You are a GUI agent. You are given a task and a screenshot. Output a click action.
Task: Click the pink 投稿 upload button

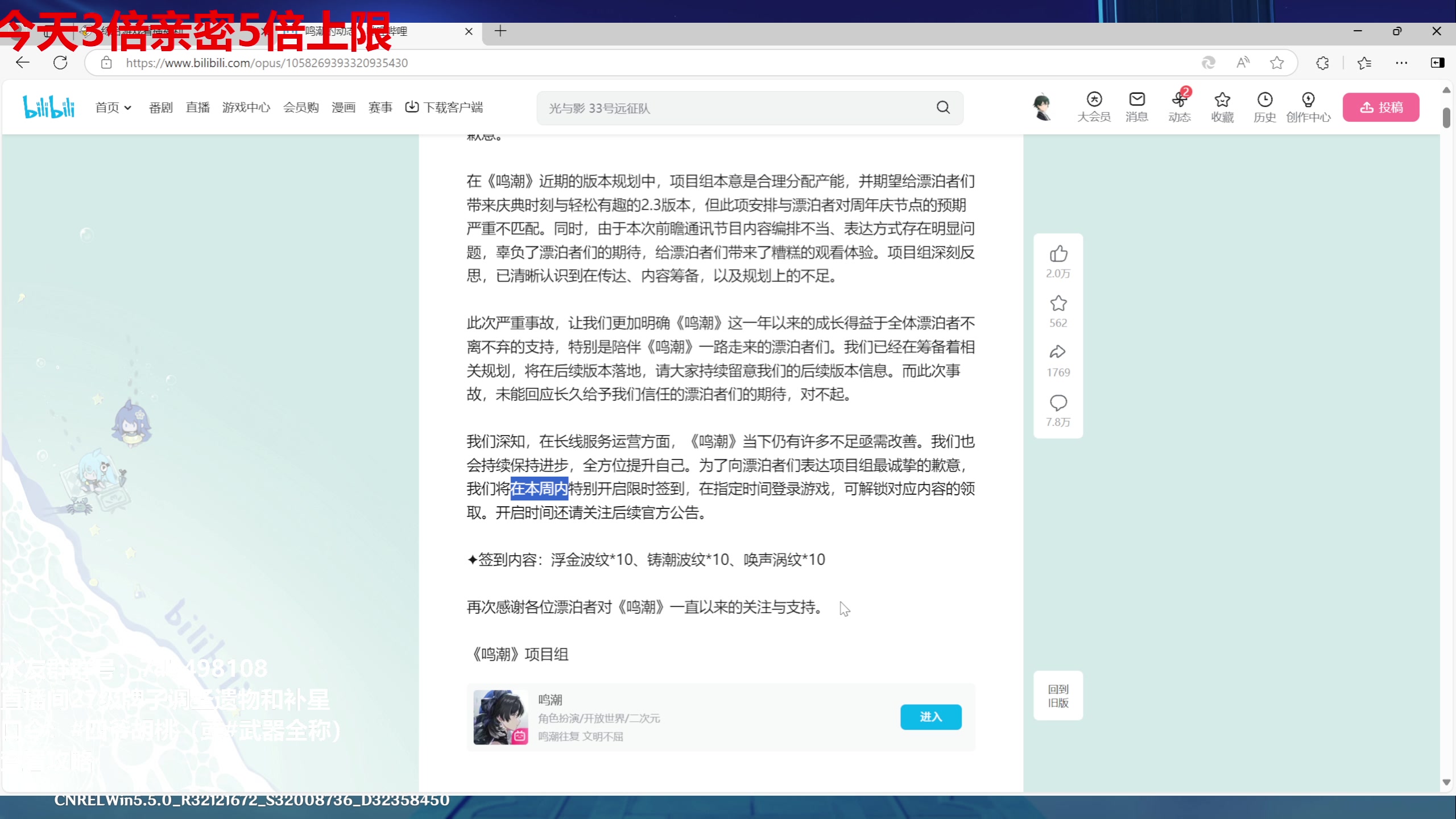coord(1381,107)
